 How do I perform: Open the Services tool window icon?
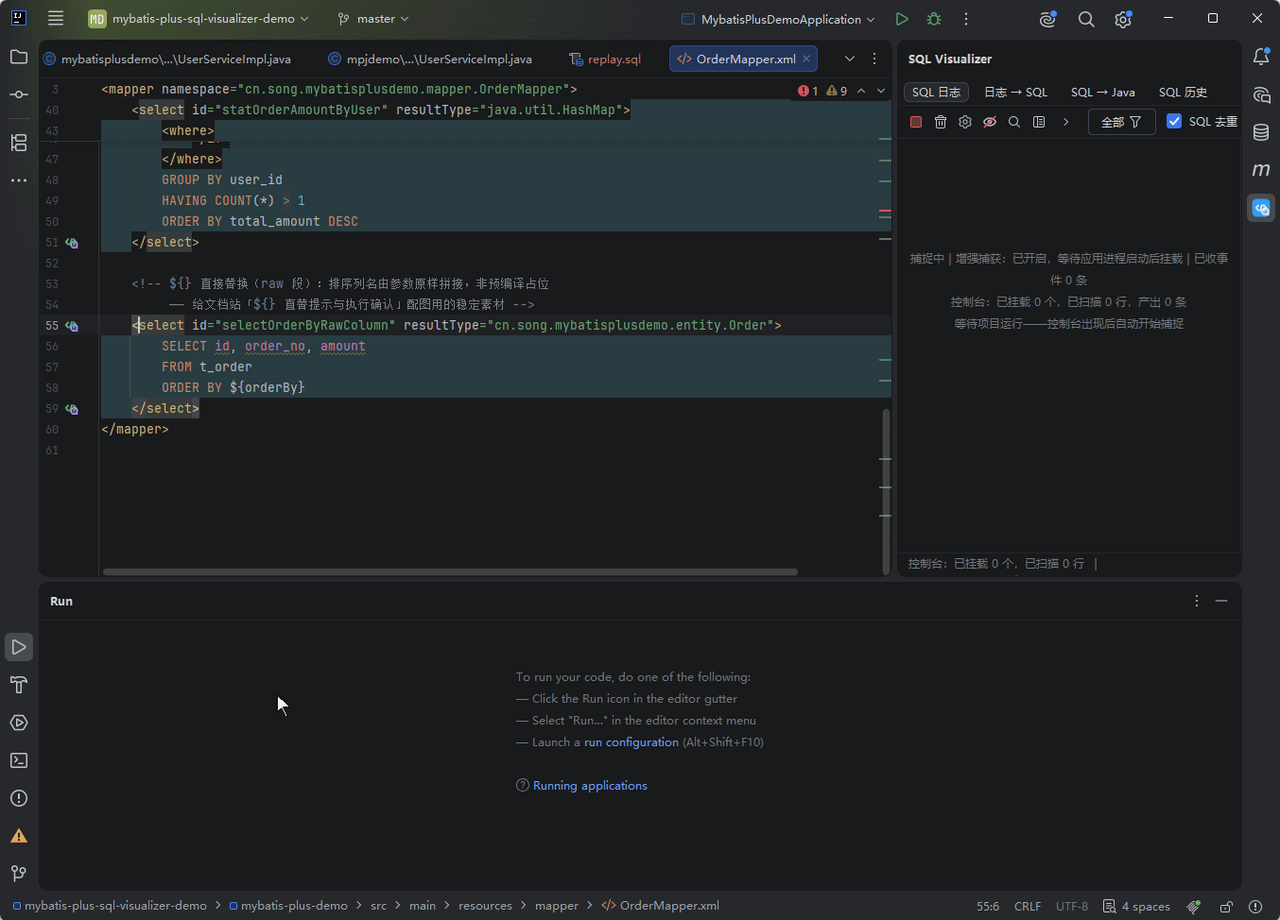pos(19,722)
